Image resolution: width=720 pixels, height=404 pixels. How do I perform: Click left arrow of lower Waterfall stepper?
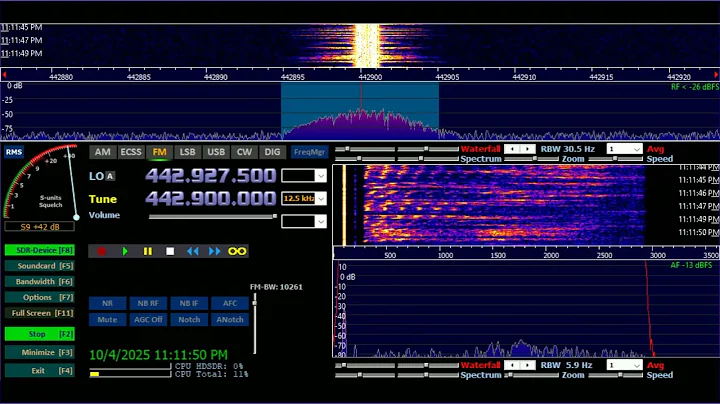512,365
